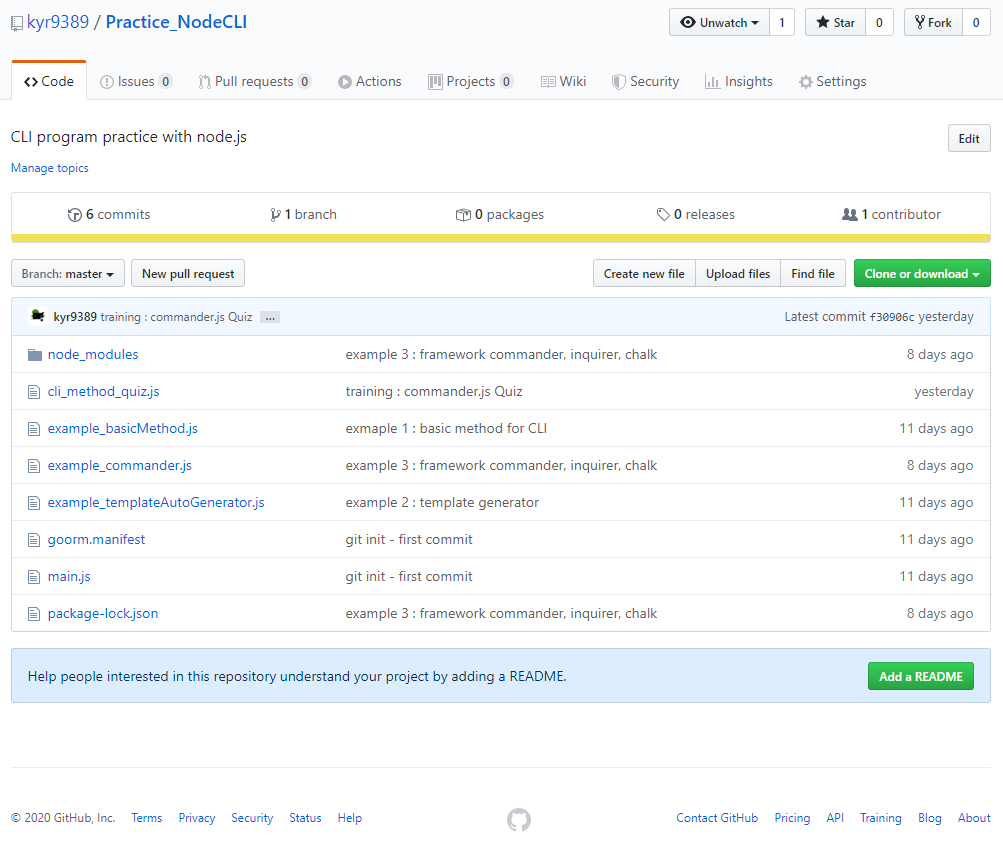View stargazers count next to Star
The height and width of the screenshot is (863, 1003).
[x=880, y=22]
